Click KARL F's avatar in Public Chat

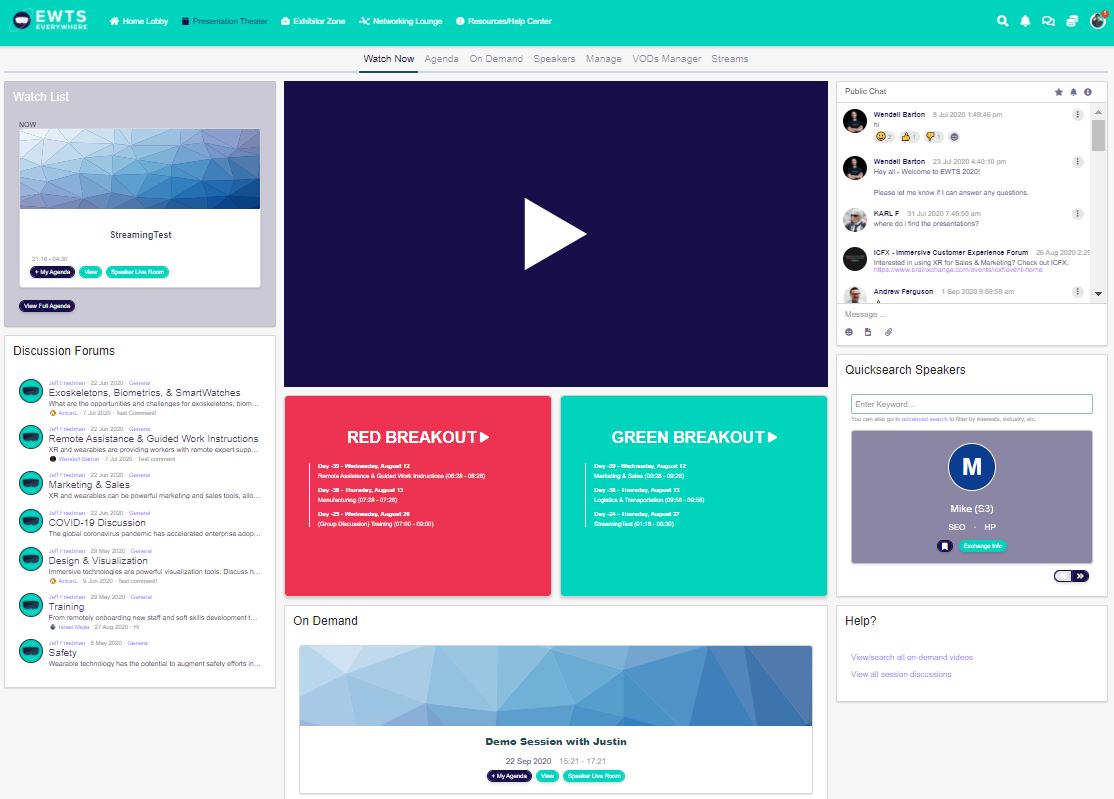(855, 219)
